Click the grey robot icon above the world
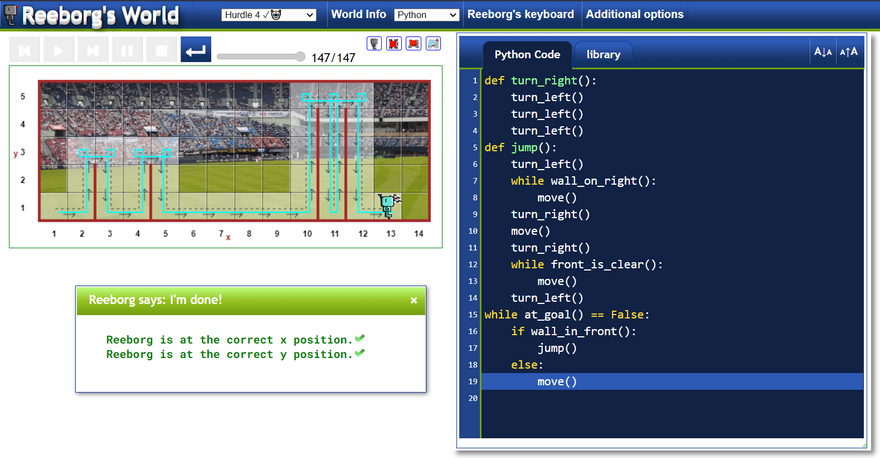 (374, 44)
